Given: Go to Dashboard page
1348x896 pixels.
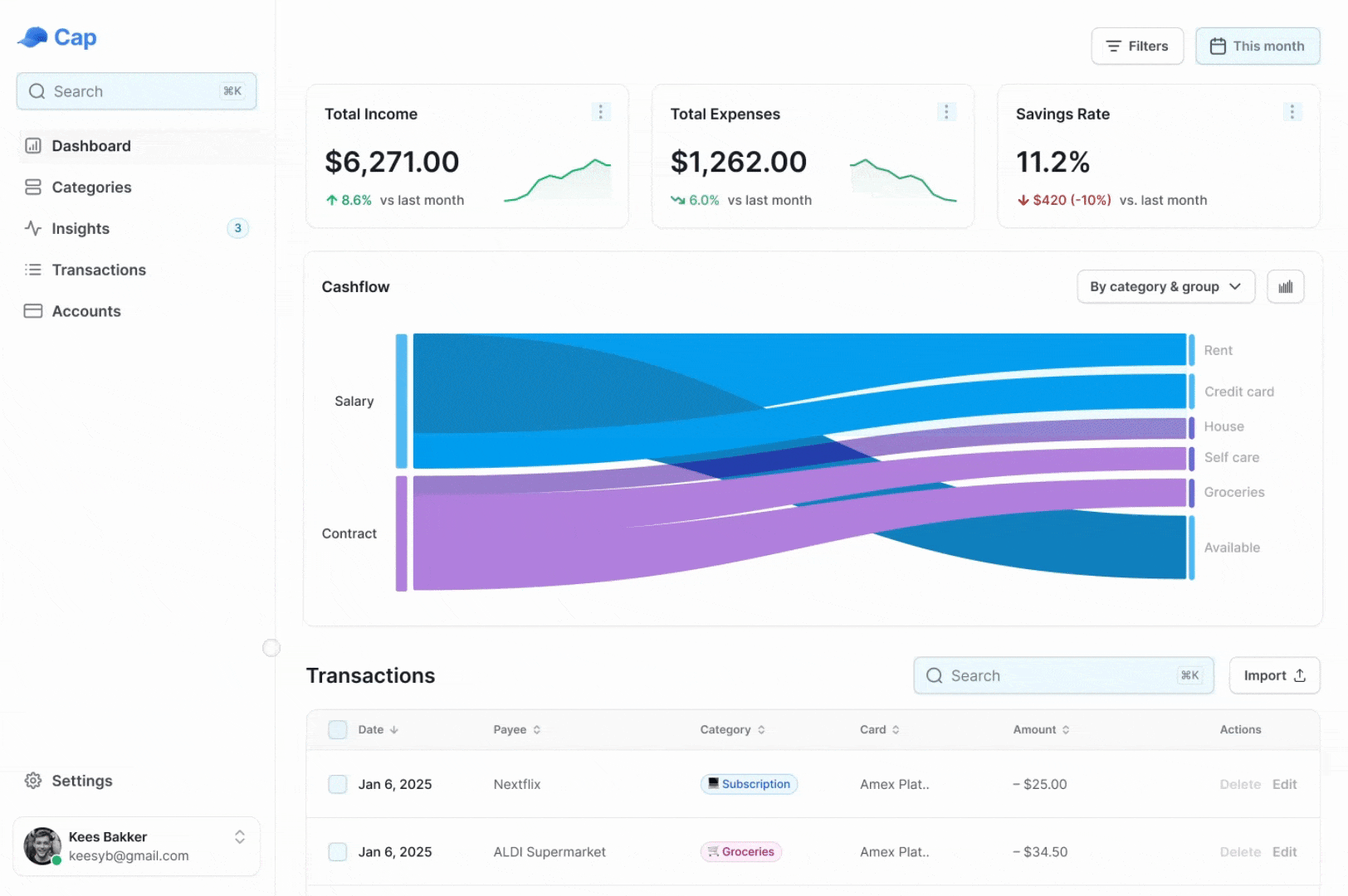Looking at the screenshot, I should [x=137, y=146].
